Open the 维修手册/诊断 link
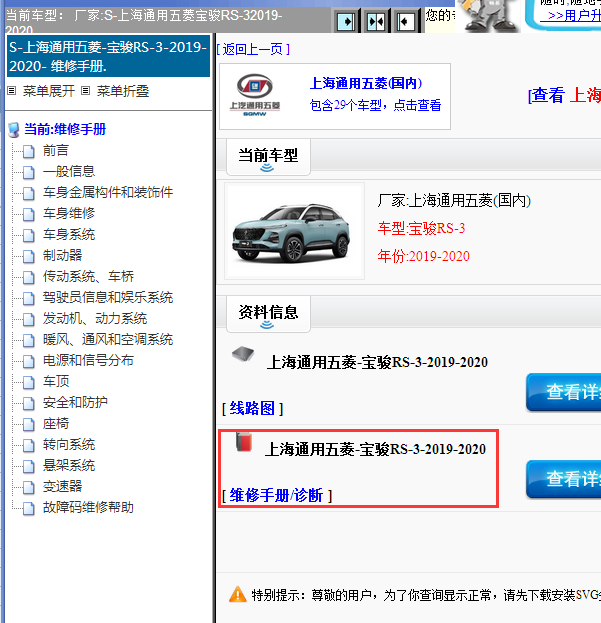The height and width of the screenshot is (623, 601). coord(277,496)
